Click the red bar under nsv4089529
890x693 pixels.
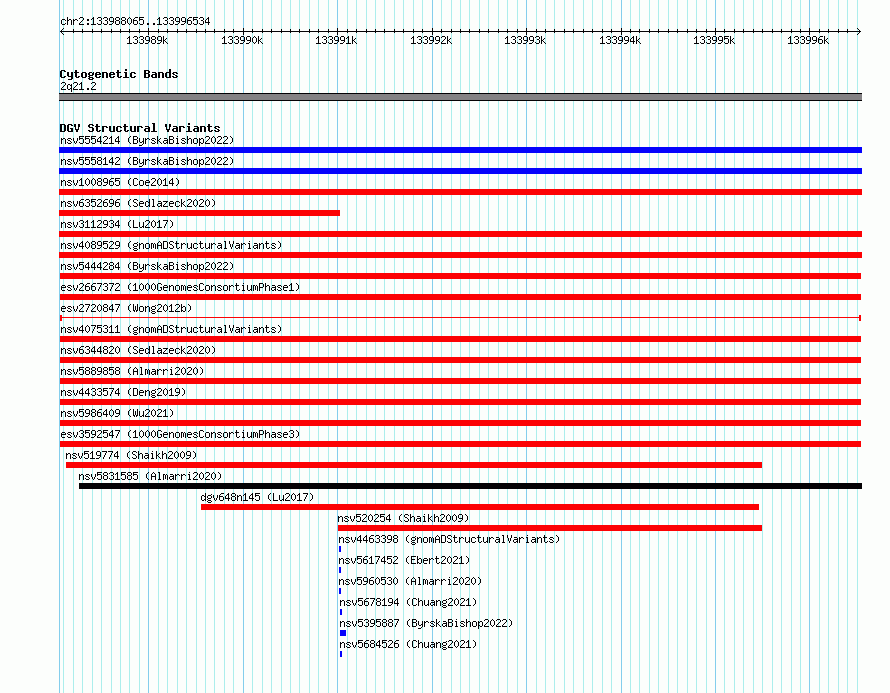[460, 255]
